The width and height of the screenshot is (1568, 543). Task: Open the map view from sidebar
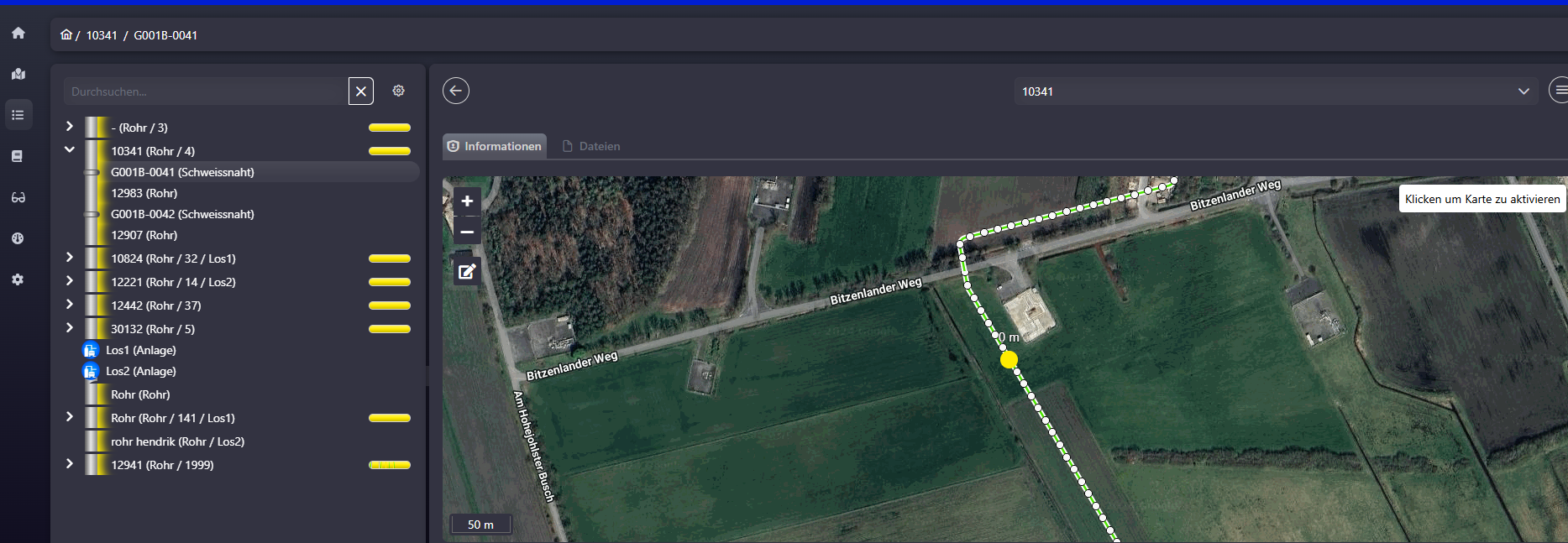tap(18, 74)
